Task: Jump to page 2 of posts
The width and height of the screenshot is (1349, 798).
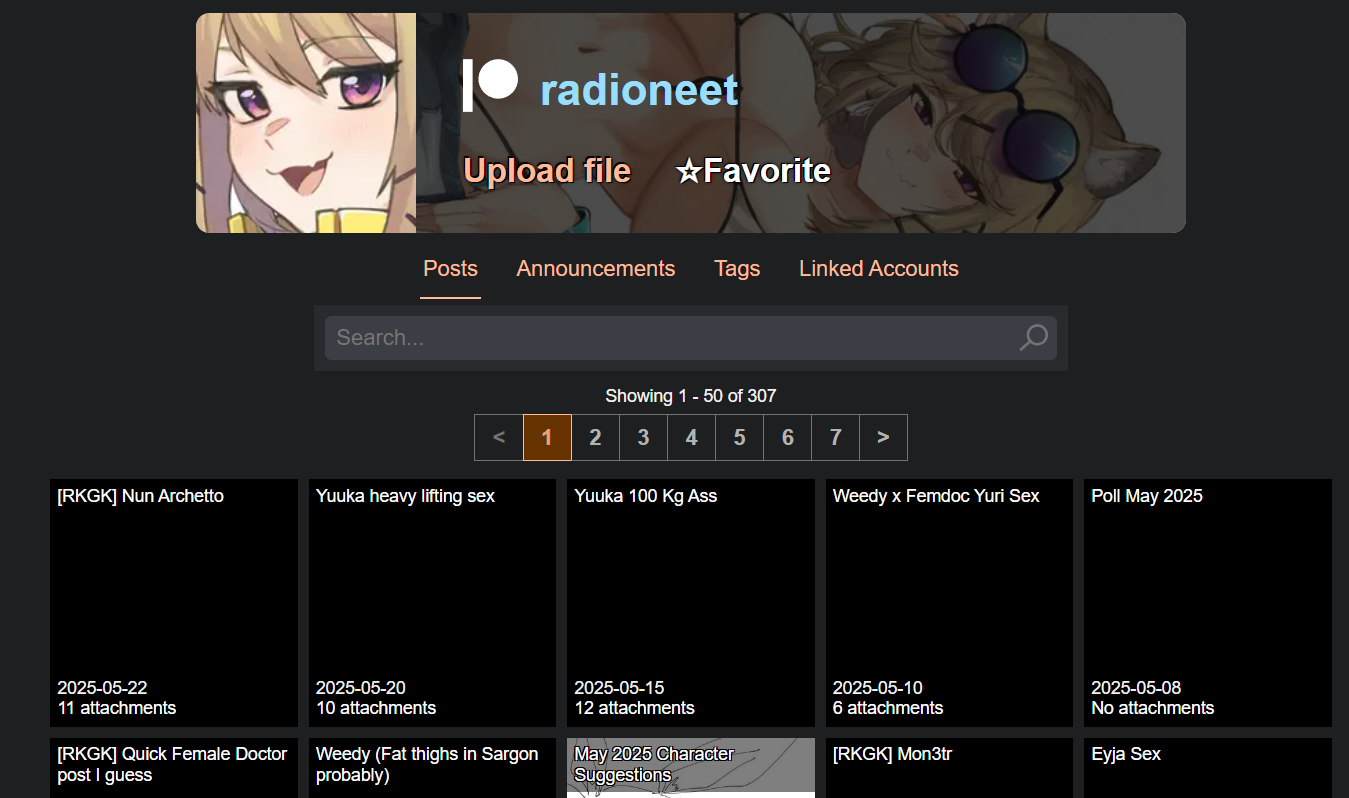Action: point(595,437)
